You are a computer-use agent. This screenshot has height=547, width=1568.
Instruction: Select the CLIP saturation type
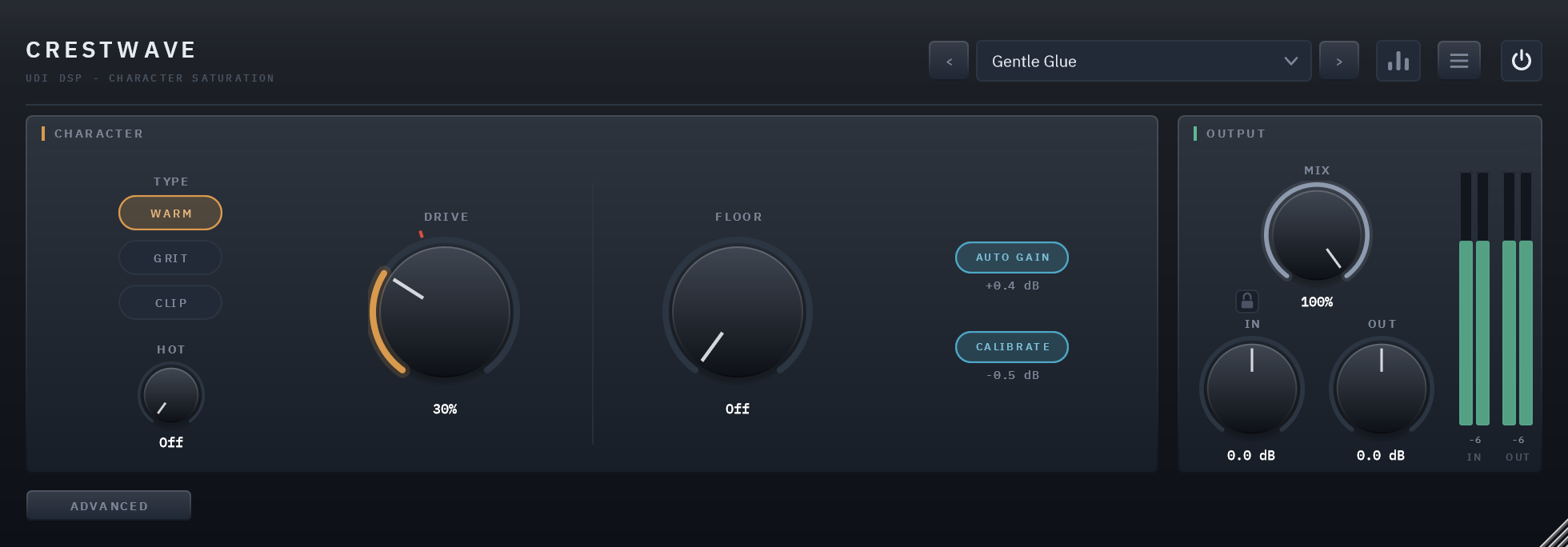[170, 302]
